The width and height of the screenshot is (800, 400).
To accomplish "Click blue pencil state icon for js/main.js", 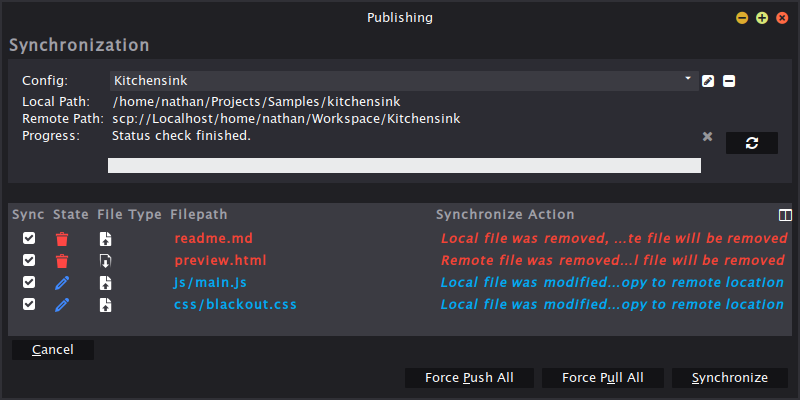I will pyautogui.click(x=62, y=283).
